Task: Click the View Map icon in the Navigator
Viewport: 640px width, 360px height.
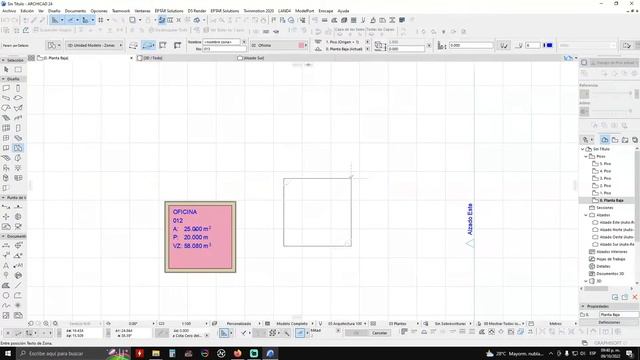Action: click(x=615, y=140)
